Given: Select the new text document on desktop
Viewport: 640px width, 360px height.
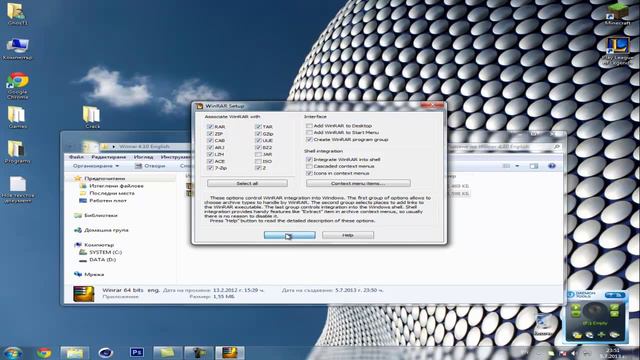Looking at the screenshot, I should point(18,190).
